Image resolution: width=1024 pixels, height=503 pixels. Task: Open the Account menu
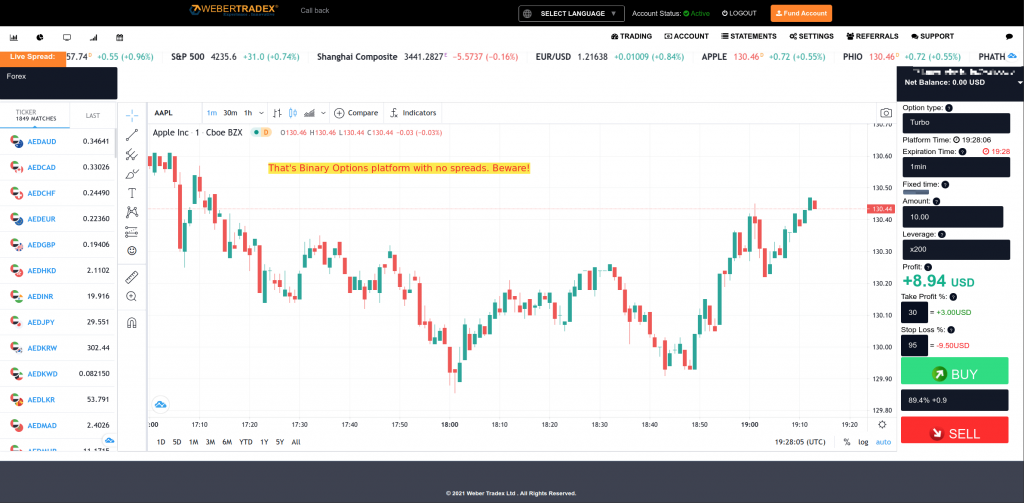(x=686, y=37)
